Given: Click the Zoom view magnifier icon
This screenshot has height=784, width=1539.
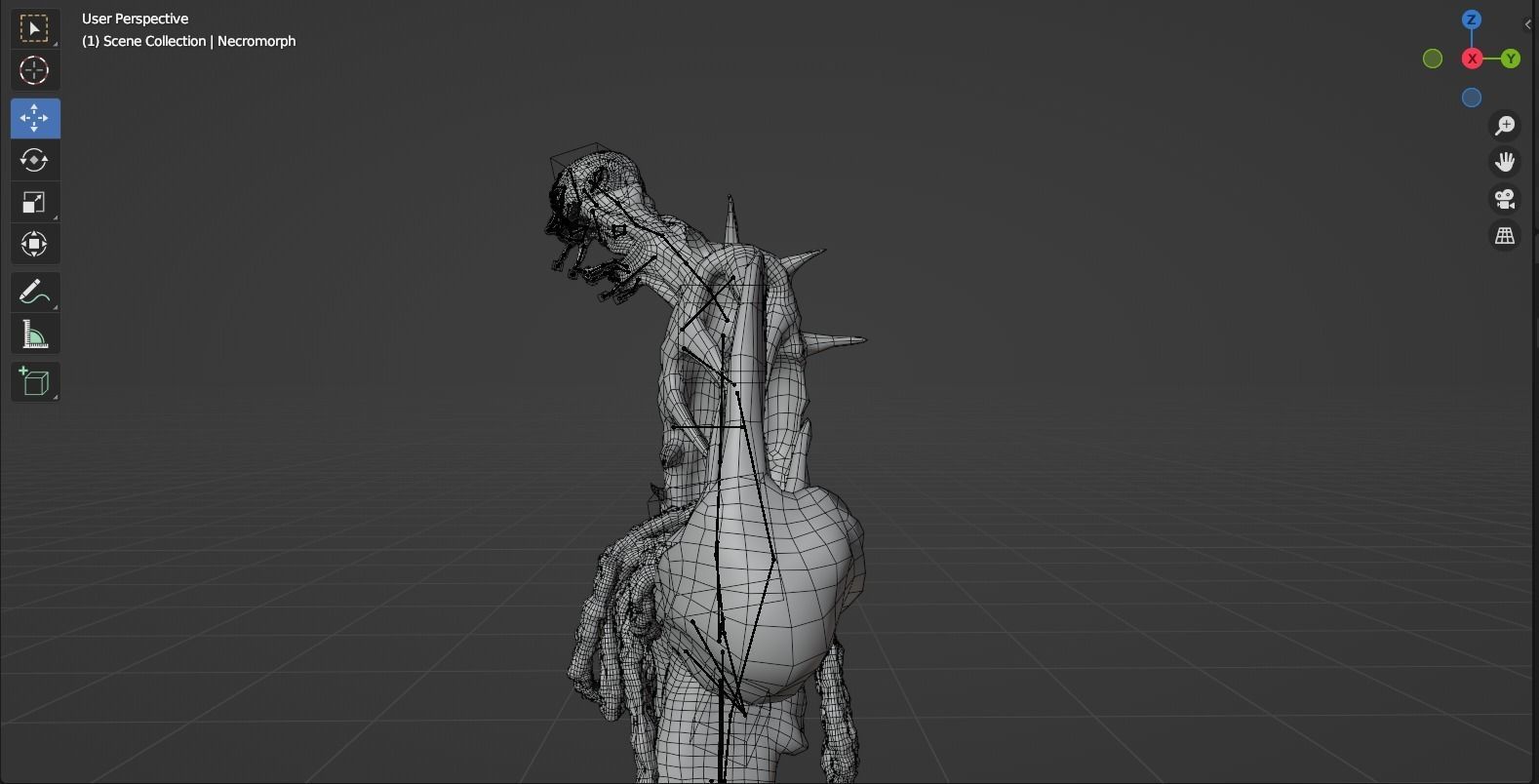Looking at the screenshot, I should 1505,125.
